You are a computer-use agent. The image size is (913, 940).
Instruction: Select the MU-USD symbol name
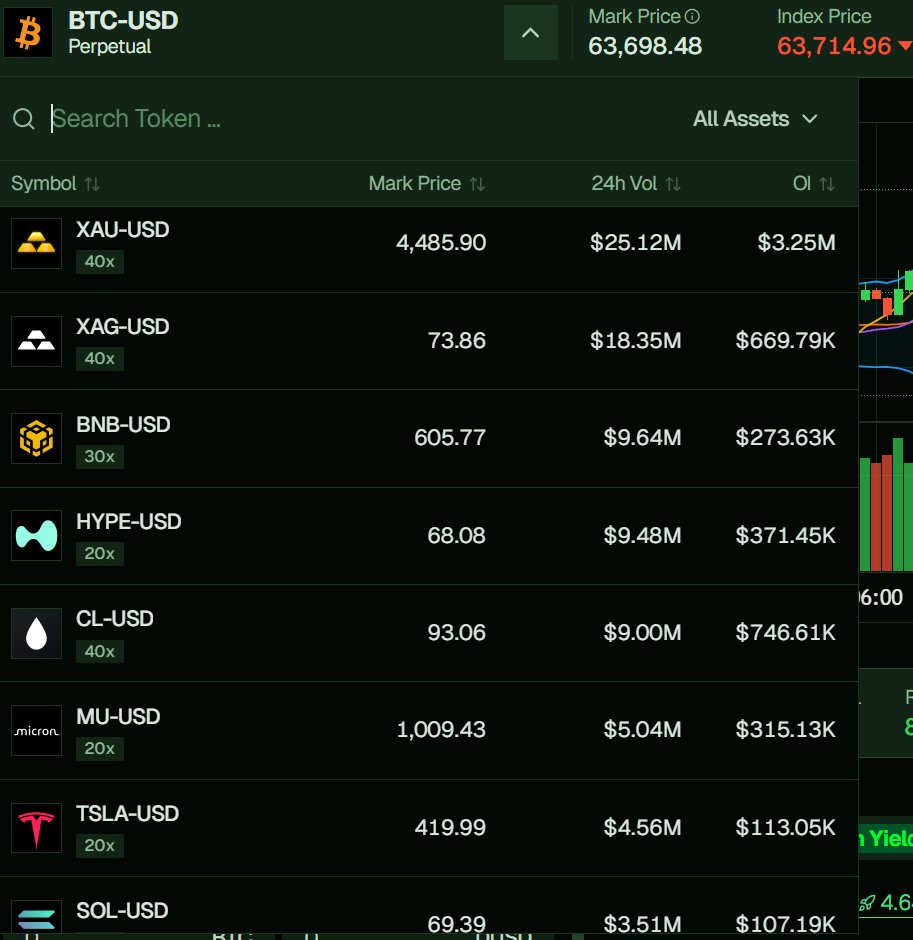coord(118,716)
